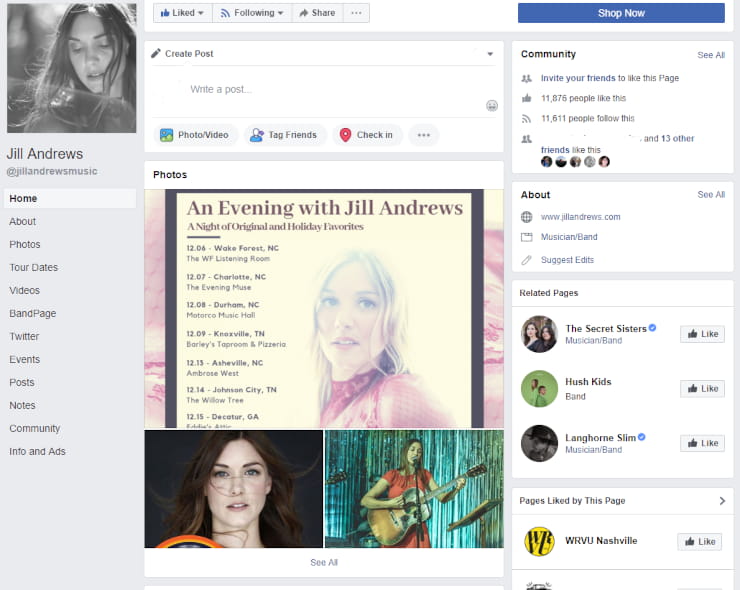Like the Hush Kids page
The height and width of the screenshot is (590, 740).
702,388
